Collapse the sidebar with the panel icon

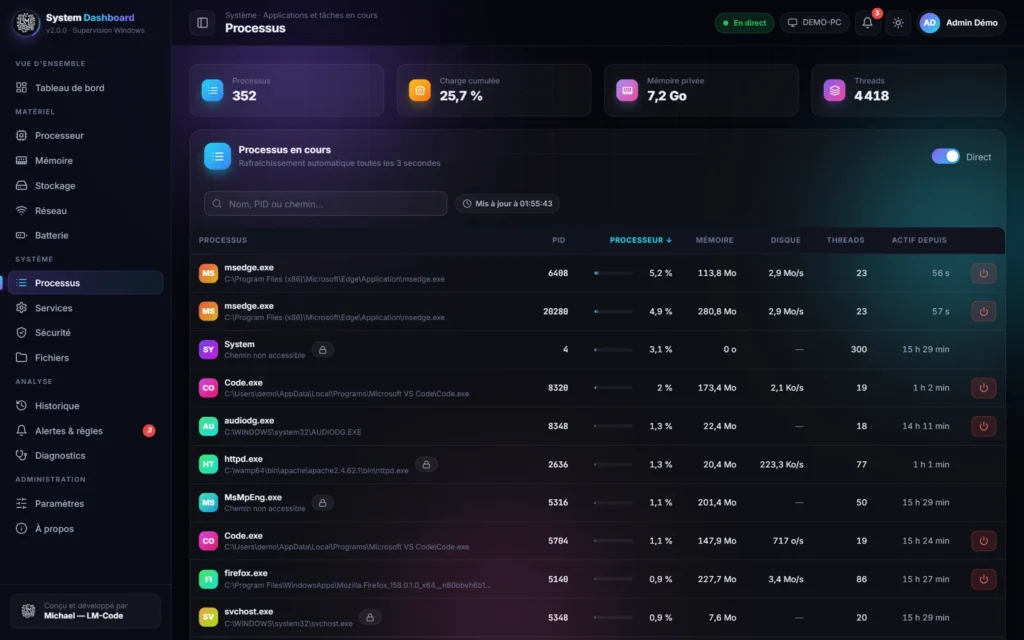click(202, 23)
